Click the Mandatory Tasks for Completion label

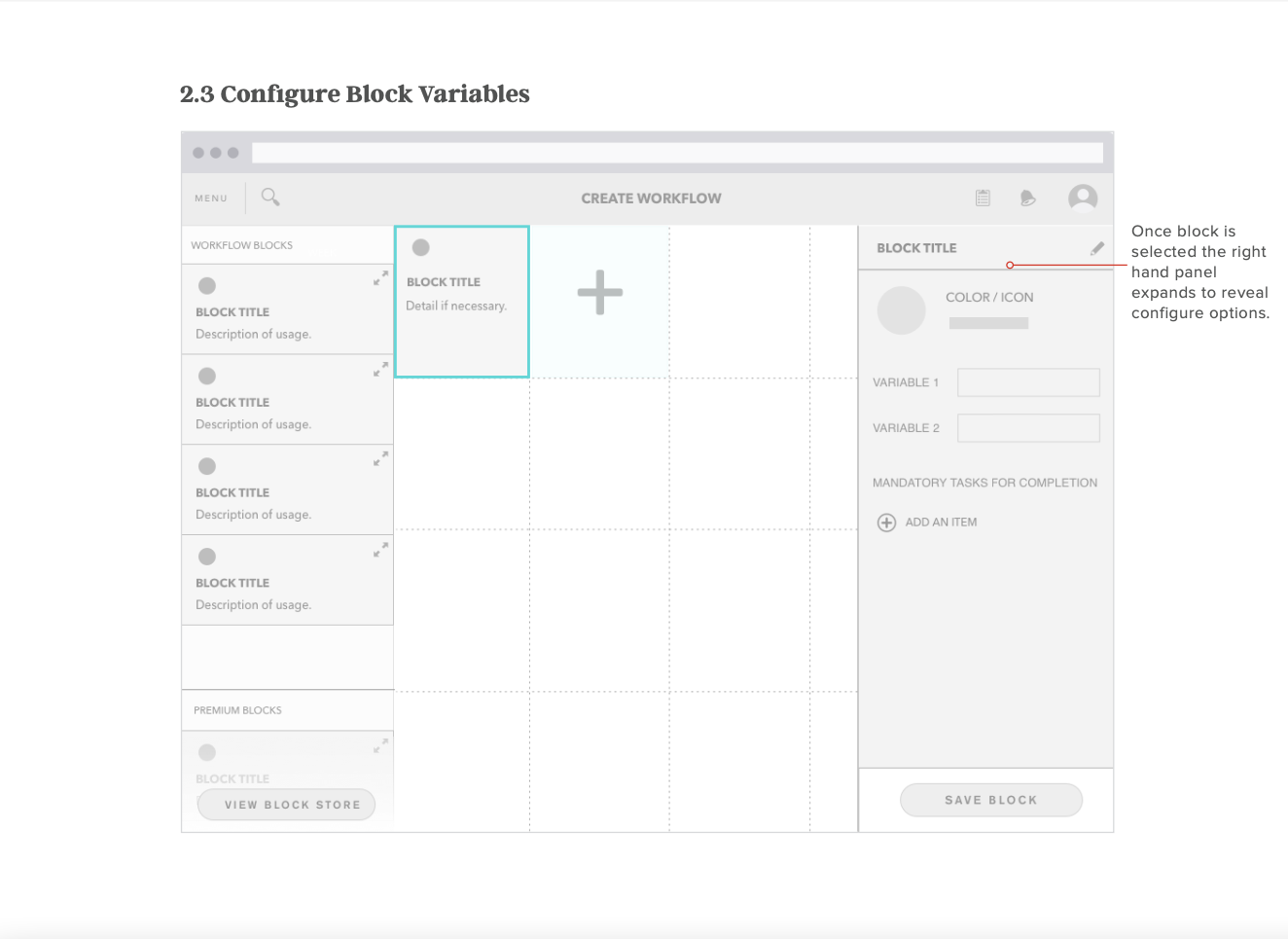click(984, 483)
